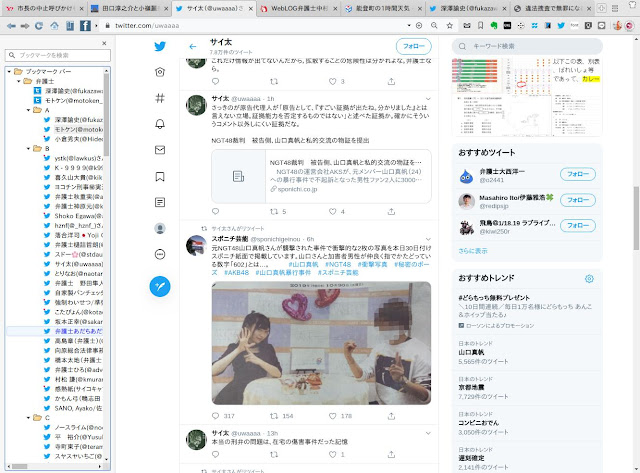Viewport: 640px width, 473px height.
Task: Click the さらに表示 link
Action: tap(473, 251)
